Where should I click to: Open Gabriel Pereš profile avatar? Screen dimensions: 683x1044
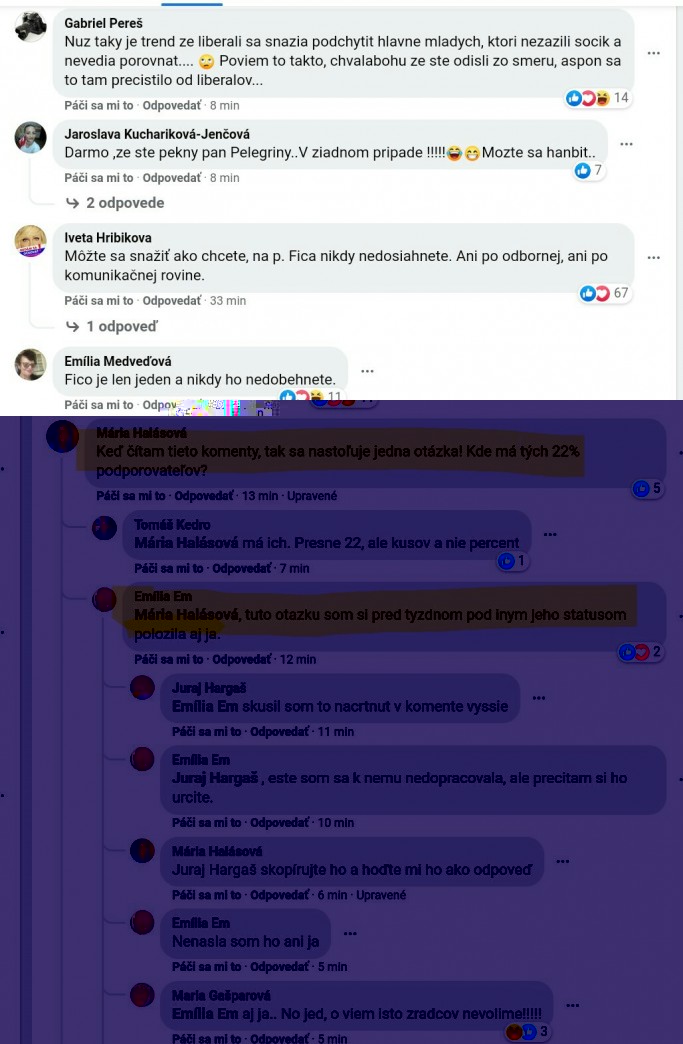(x=31, y=27)
